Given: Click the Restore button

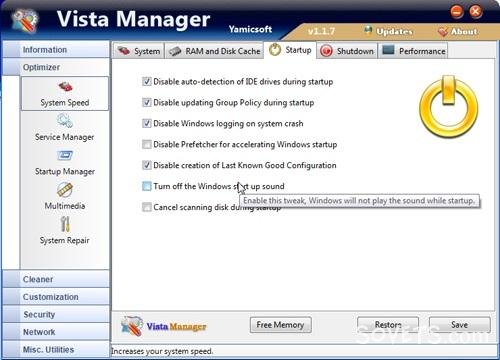Looking at the screenshot, I should [x=388, y=325].
